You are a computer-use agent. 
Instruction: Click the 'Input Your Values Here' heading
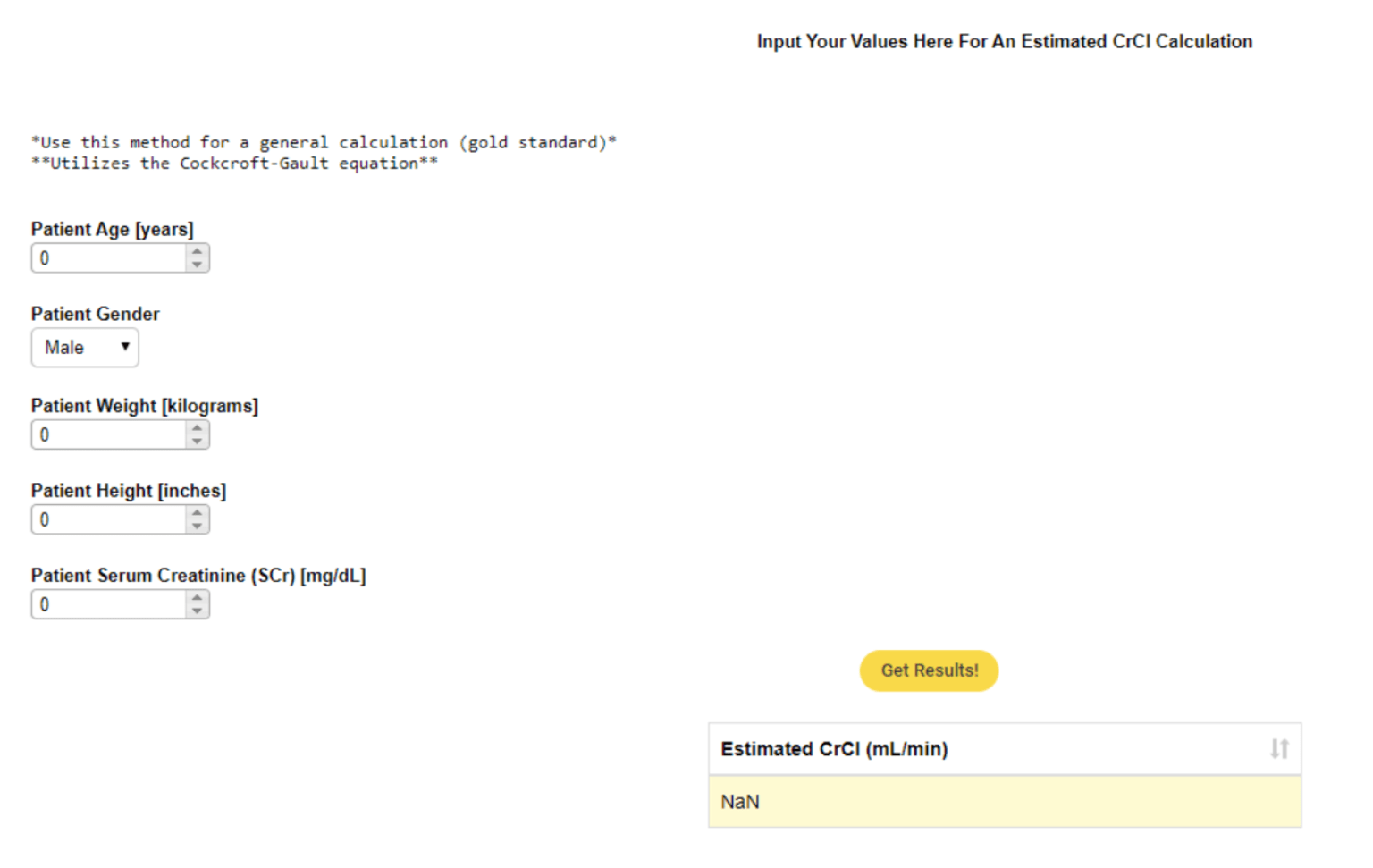[x=1005, y=42]
